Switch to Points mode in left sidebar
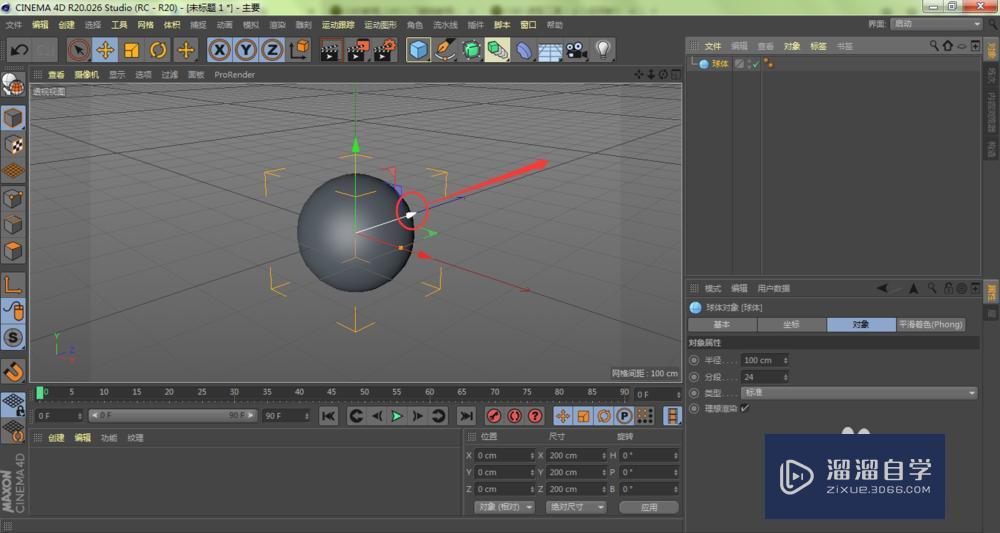 [x=13, y=198]
